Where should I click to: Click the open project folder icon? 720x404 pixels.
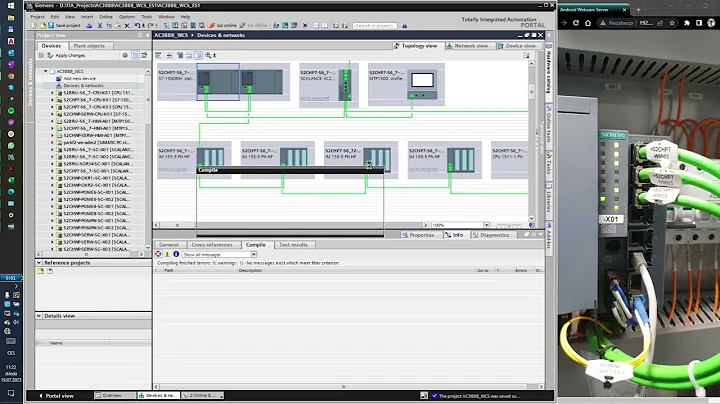click(42, 26)
